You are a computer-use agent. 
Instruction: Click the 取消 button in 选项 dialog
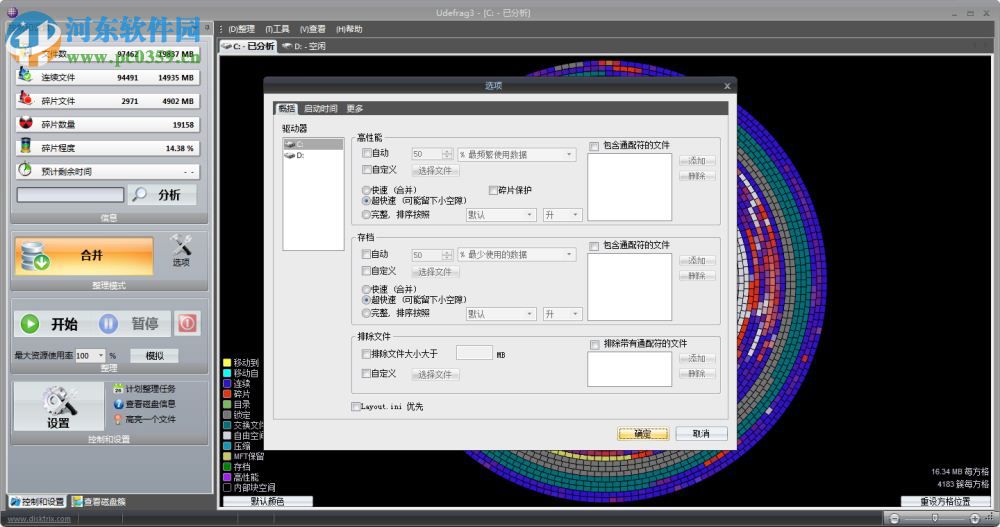point(701,434)
